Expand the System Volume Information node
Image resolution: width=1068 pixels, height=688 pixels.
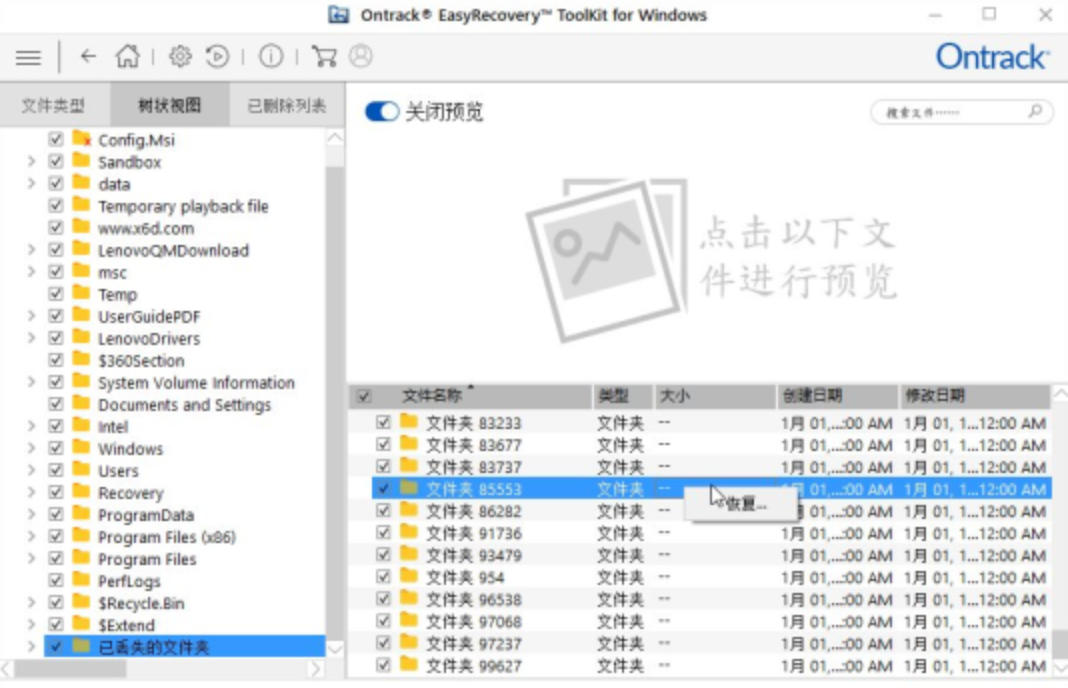[x=31, y=382]
